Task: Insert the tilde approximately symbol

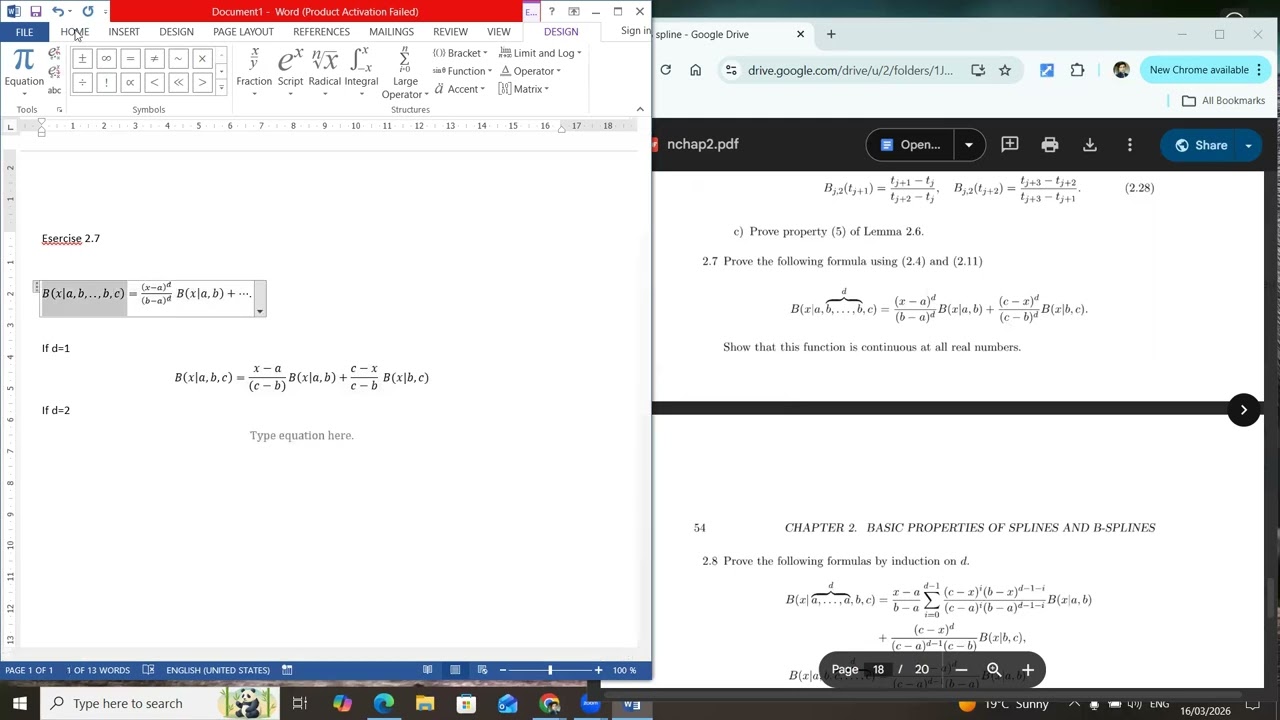Action: point(178,59)
